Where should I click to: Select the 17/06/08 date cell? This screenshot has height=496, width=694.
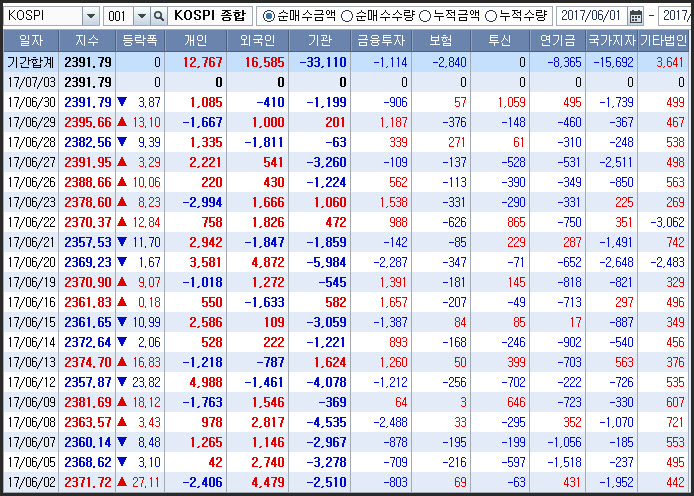pyautogui.click(x=32, y=422)
